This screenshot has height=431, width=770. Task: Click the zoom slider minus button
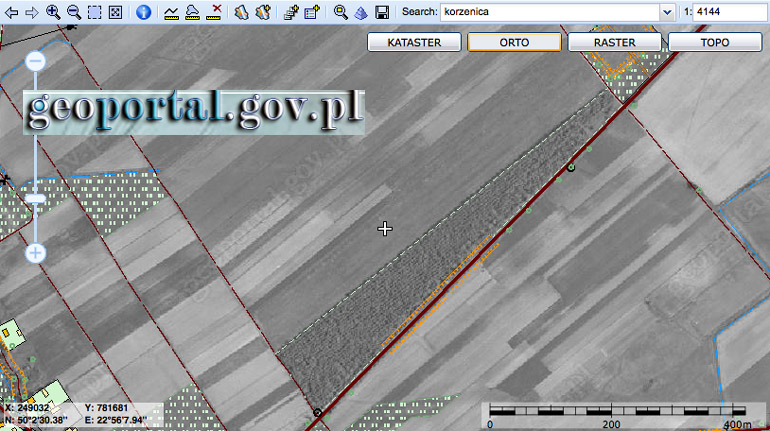click(x=35, y=62)
